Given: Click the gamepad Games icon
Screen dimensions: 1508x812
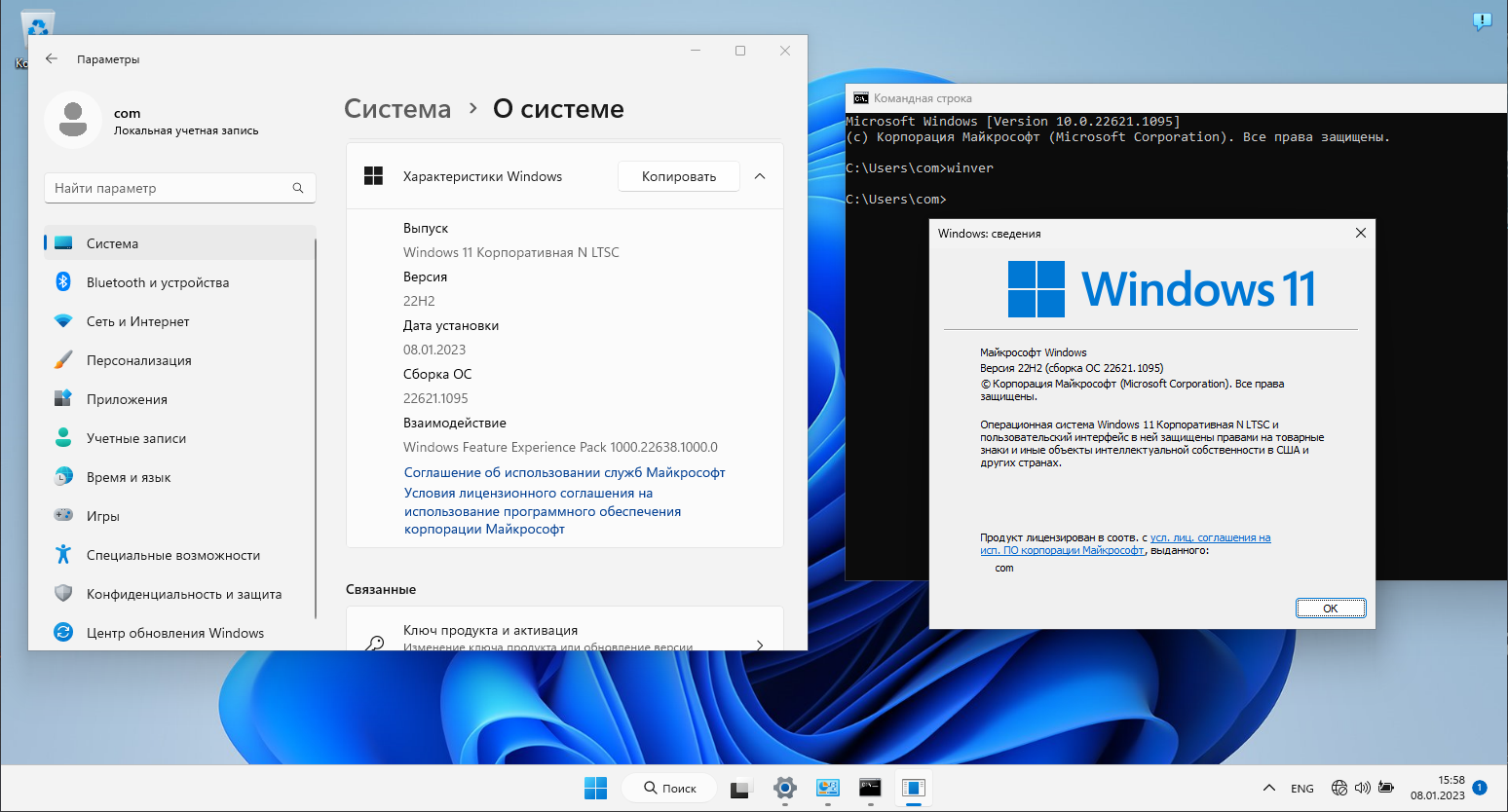Looking at the screenshot, I should click(x=63, y=514).
